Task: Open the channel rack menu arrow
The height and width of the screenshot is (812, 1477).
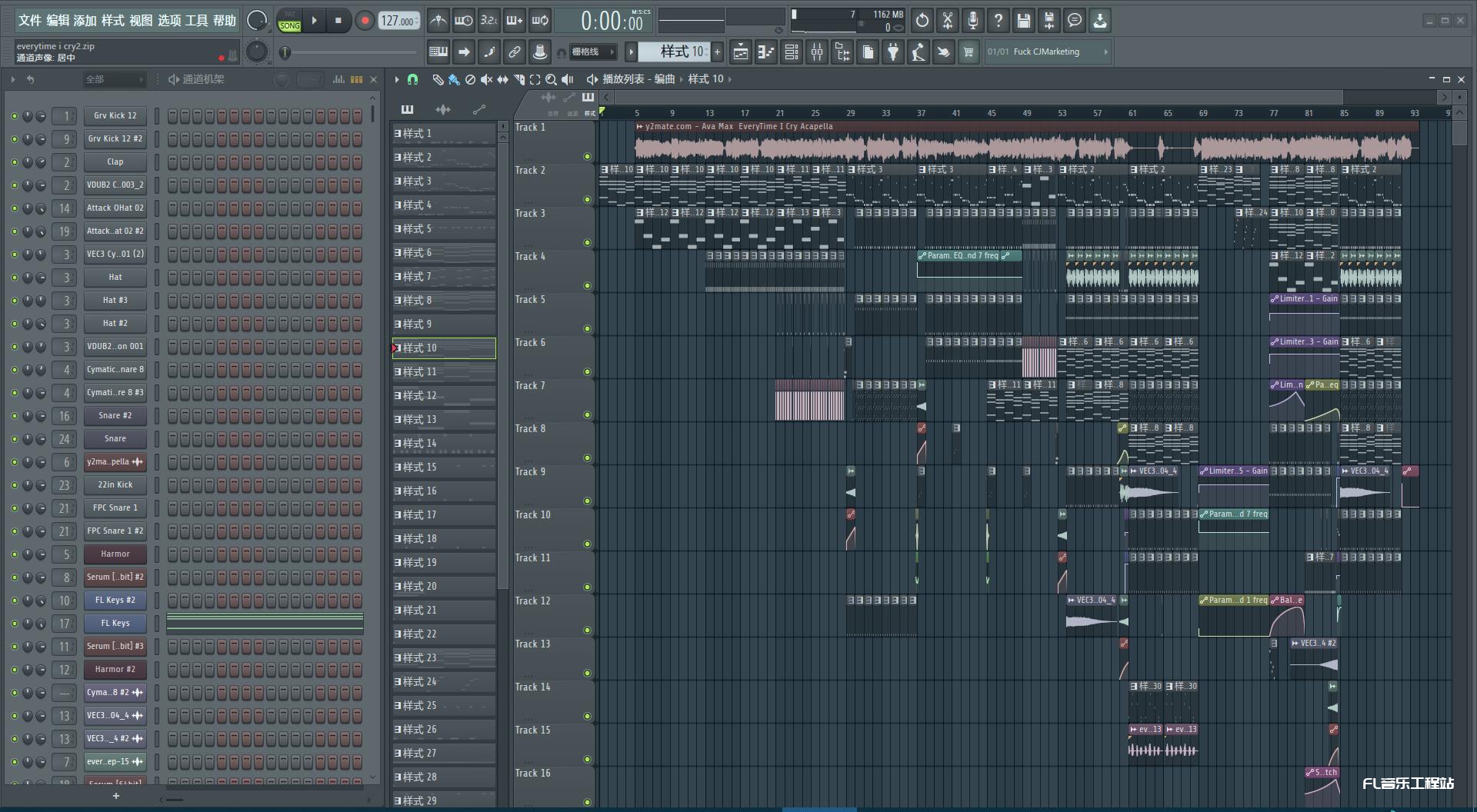Action: [x=13, y=79]
